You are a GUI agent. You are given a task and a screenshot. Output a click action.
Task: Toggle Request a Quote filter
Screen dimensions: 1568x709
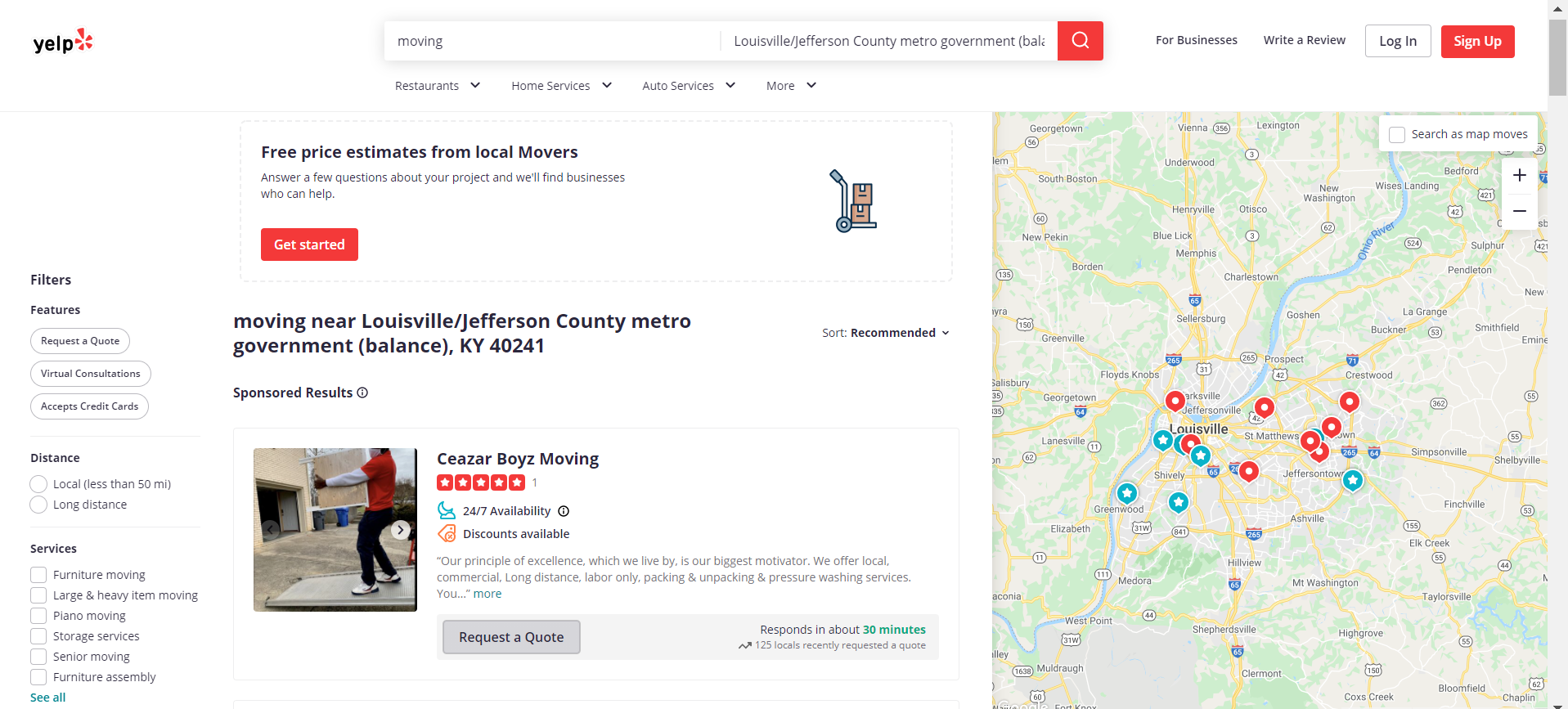point(80,341)
